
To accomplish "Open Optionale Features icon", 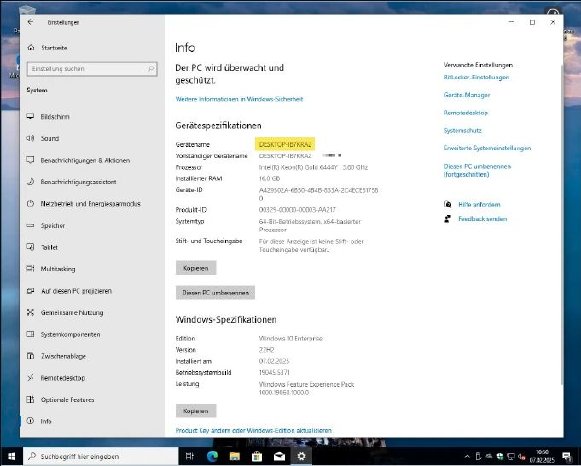I will (30, 399).
